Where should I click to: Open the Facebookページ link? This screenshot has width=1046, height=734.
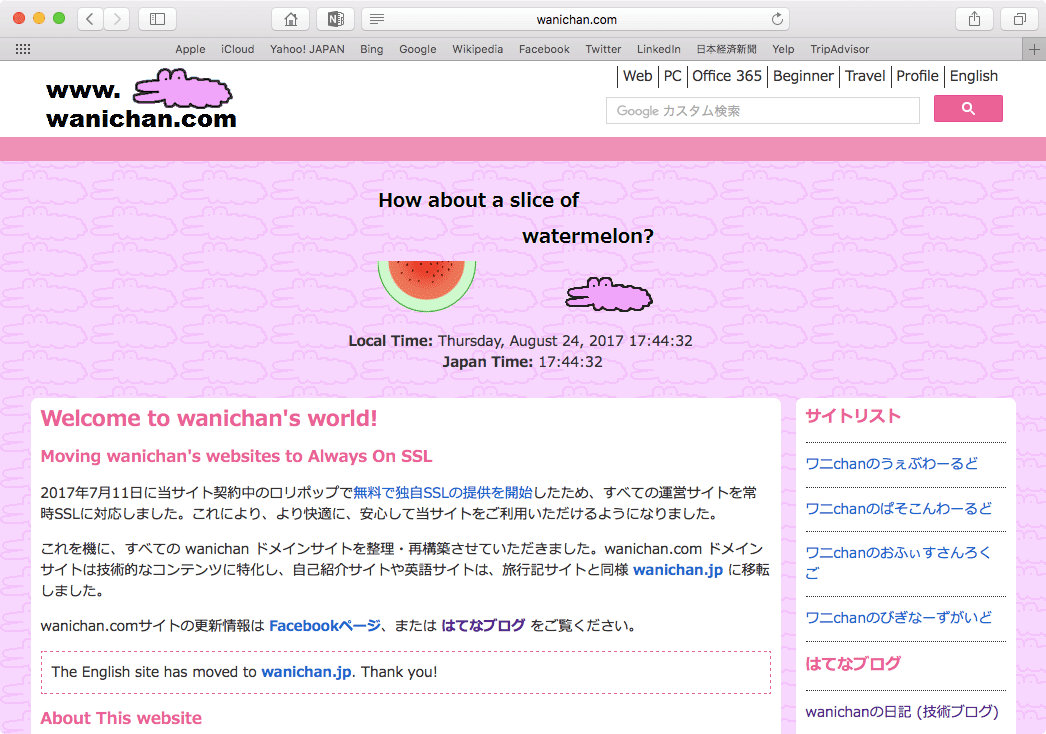[x=325, y=626]
